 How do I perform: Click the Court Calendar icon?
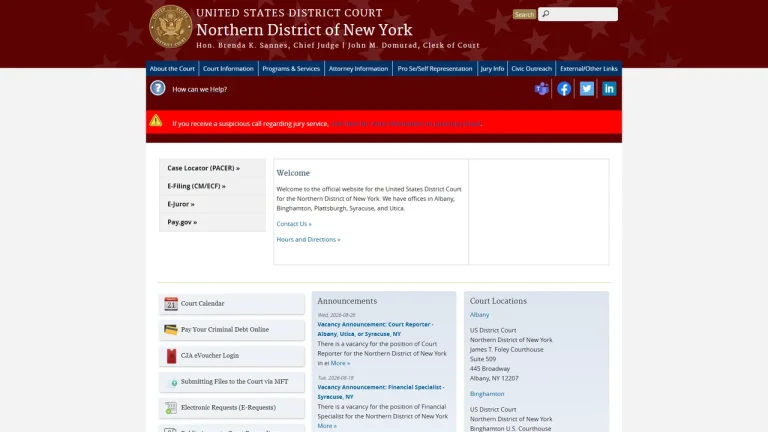pos(171,304)
